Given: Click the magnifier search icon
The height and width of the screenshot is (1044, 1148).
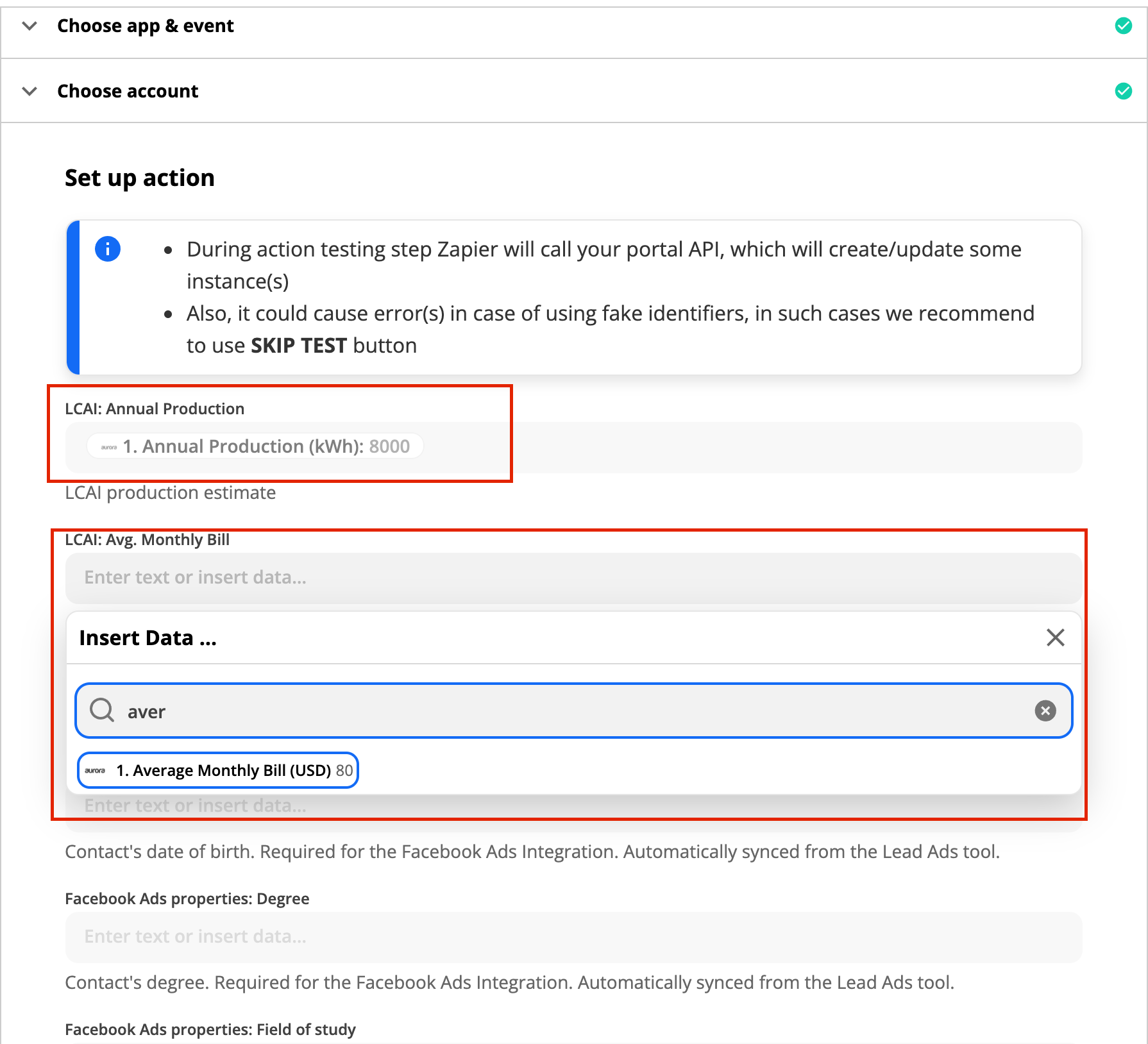Looking at the screenshot, I should (102, 711).
